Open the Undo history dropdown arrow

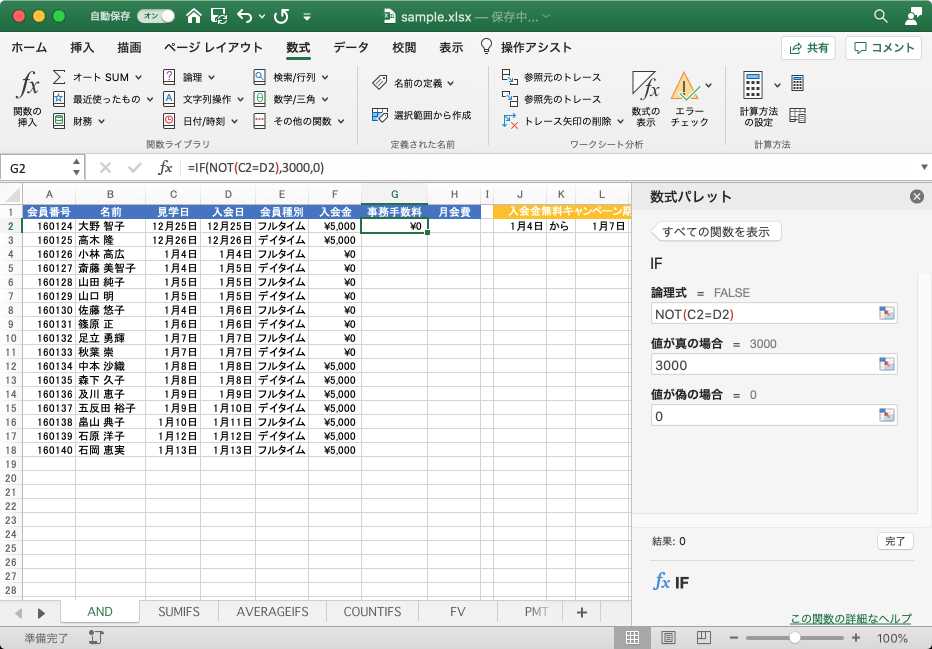click(x=262, y=17)
